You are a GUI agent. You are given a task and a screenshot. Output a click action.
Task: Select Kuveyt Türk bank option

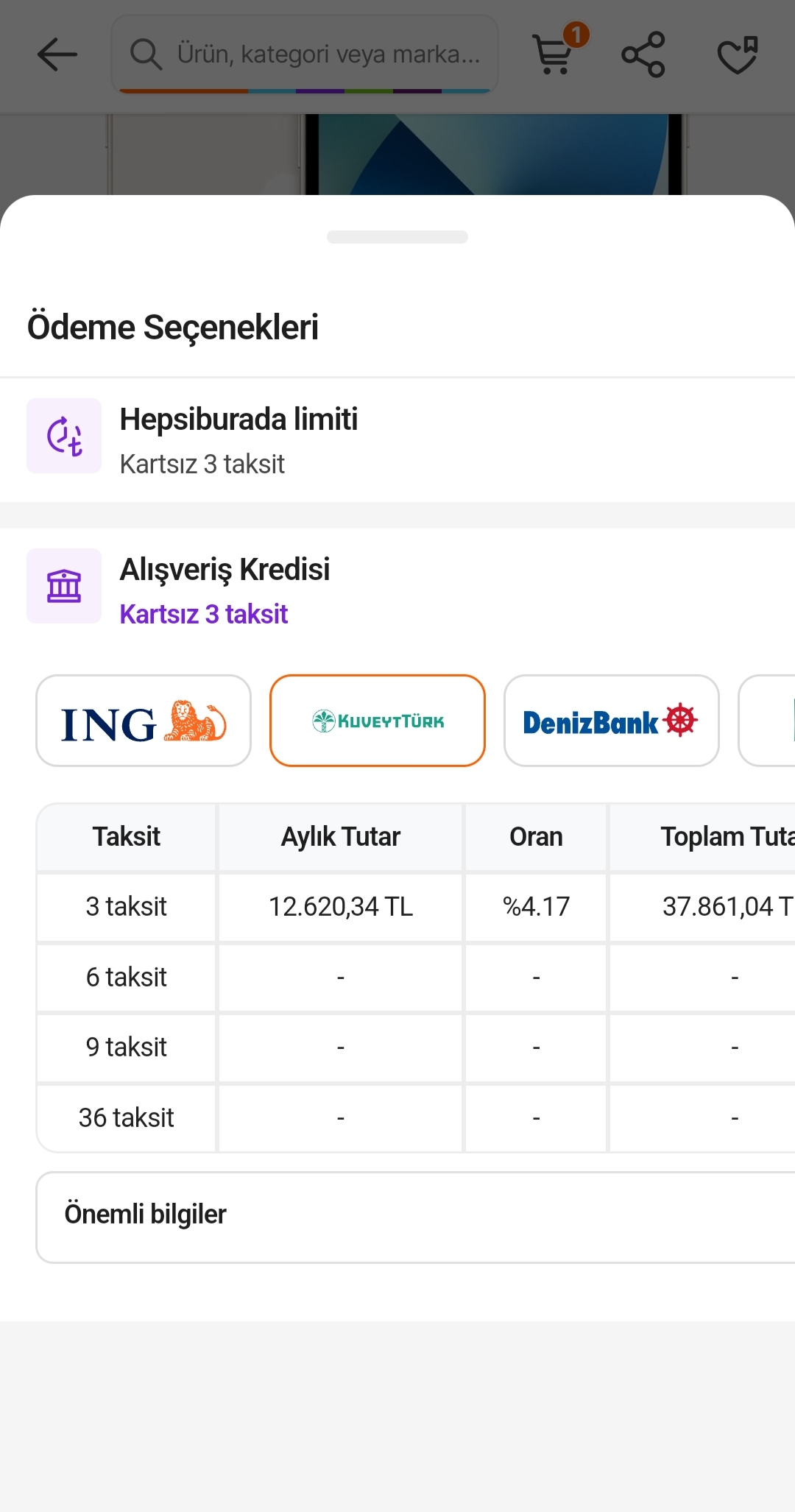tap(378, 721)
